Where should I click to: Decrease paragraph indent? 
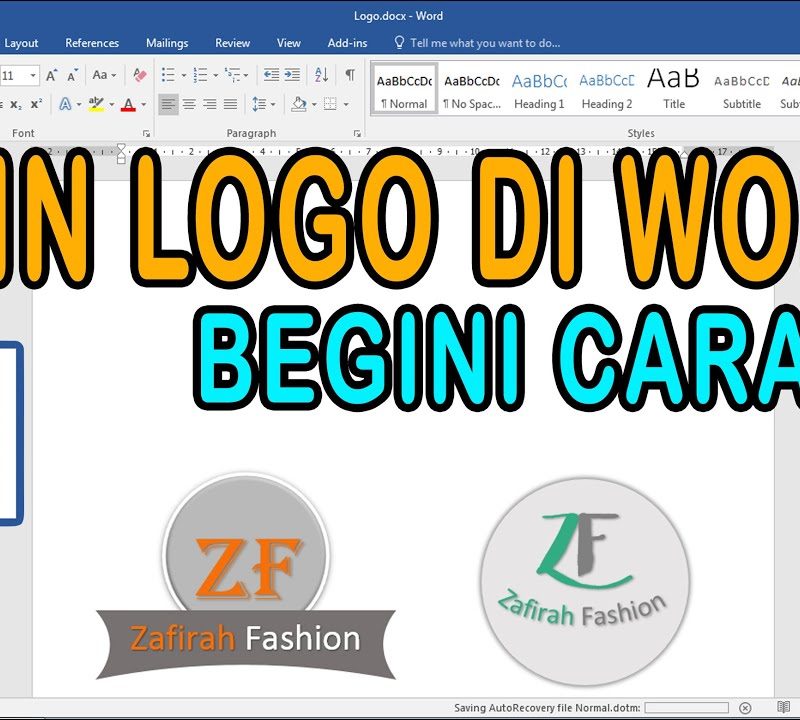pos(271,75)
